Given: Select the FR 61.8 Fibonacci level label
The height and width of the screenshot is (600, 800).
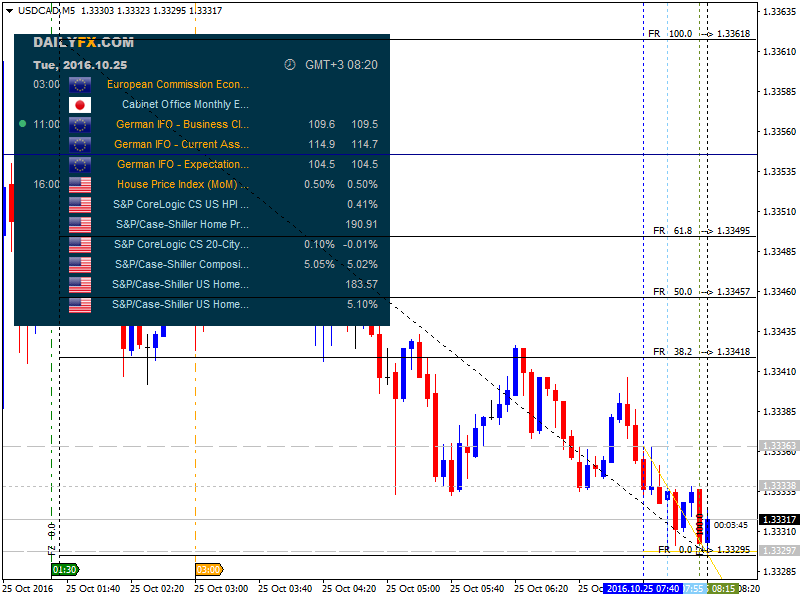Looking at the screenshot, I should pyautogui.click(x=670, y=230).
